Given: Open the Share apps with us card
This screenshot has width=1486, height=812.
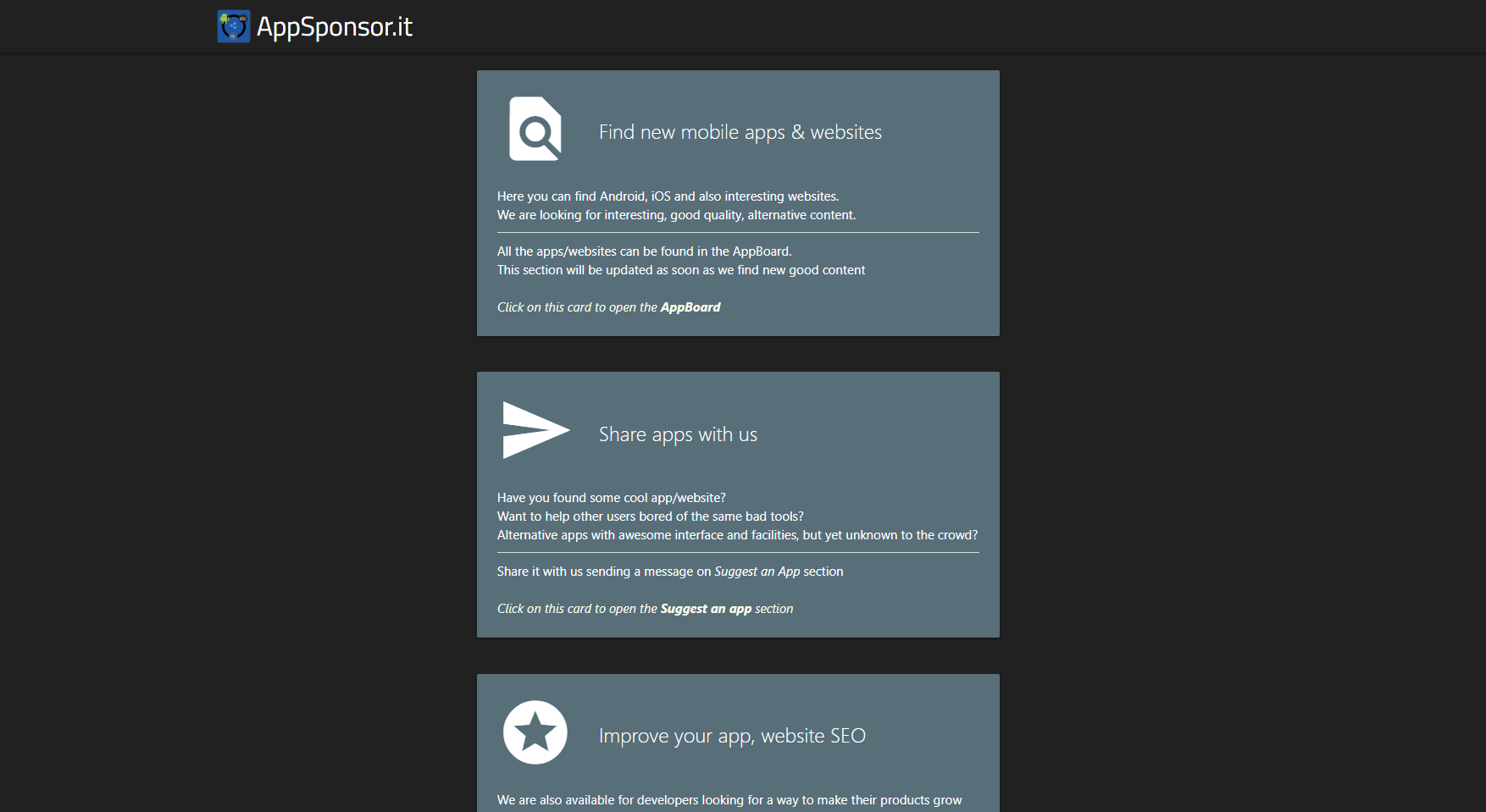Looking at the screenshot, I should point(738,505).
